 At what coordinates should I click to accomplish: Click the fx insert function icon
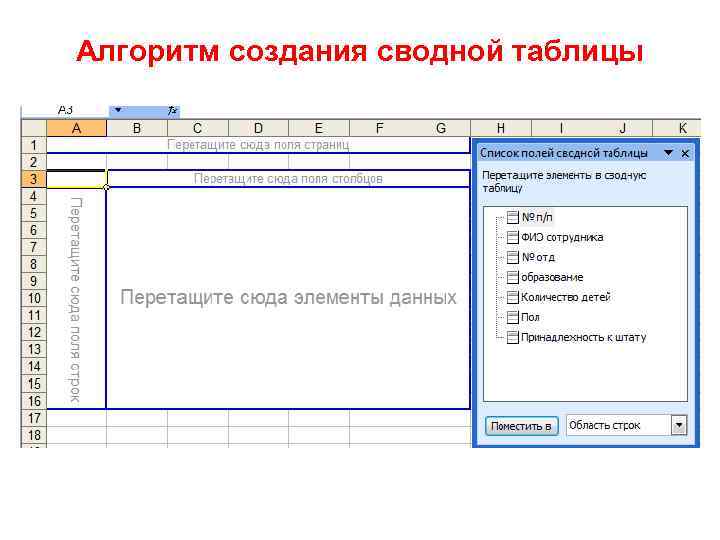(172, 110)
